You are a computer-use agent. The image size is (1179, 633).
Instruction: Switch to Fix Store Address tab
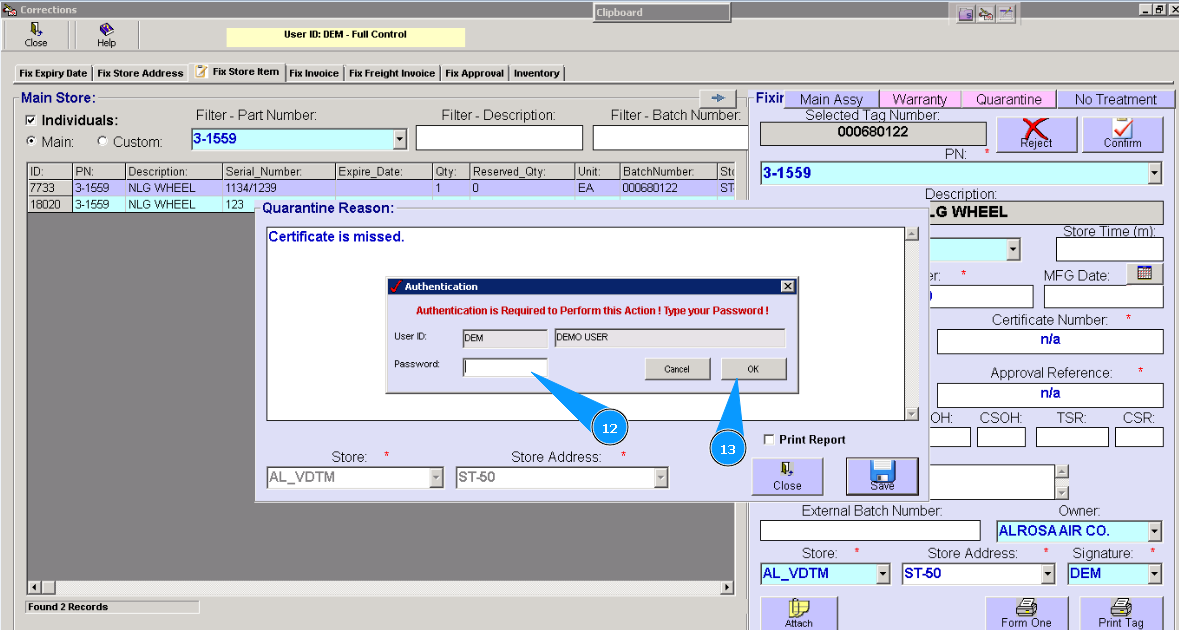(x=141, y=73)
